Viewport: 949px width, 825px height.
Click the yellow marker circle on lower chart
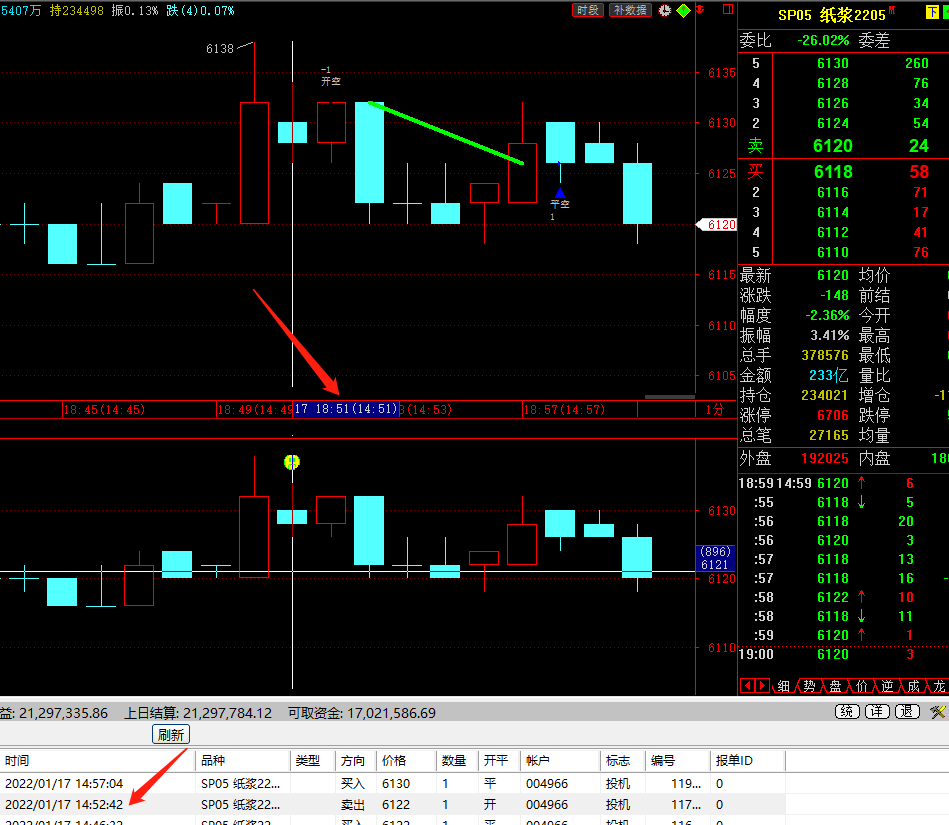tap(292, 462)
